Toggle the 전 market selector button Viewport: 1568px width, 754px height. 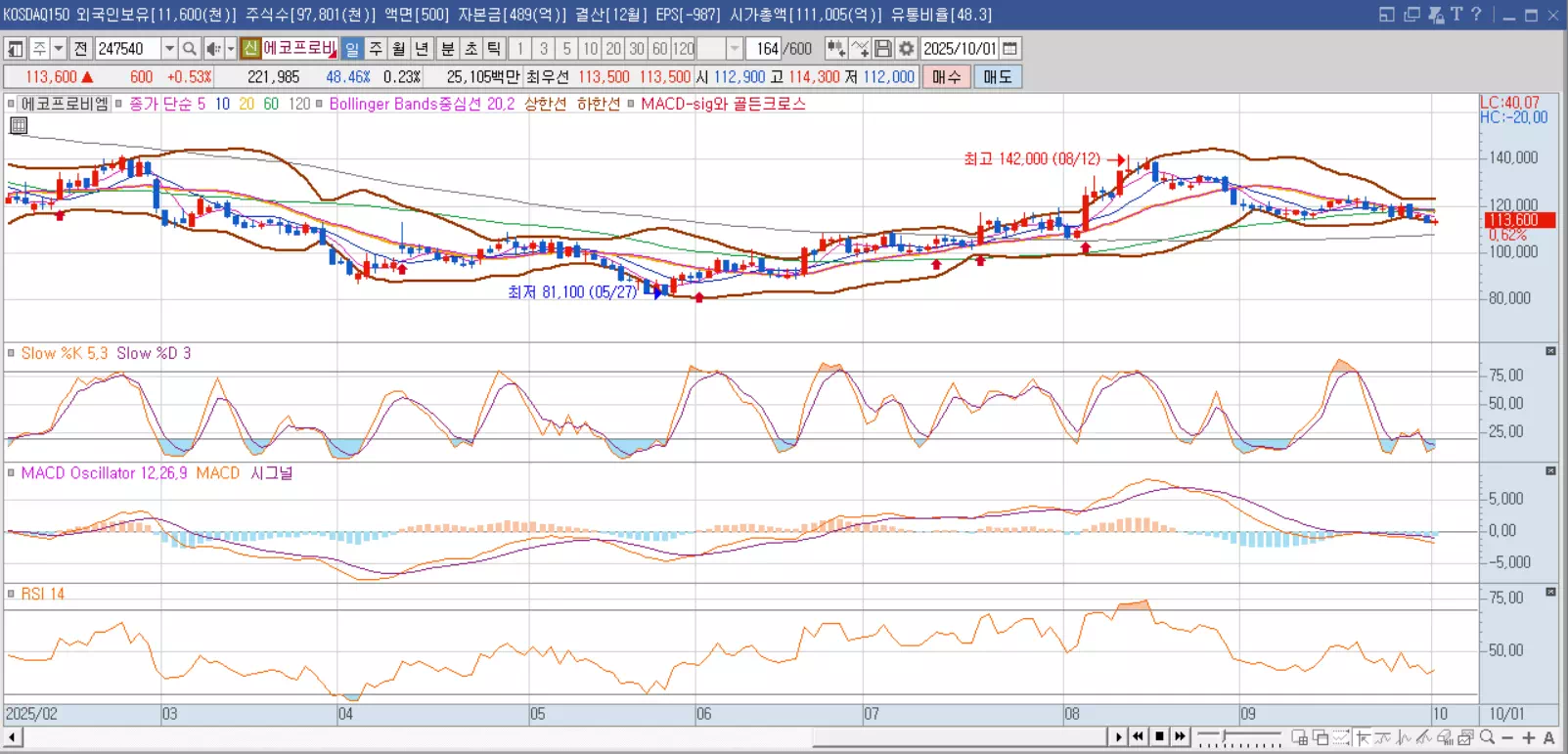click(81, 48)
